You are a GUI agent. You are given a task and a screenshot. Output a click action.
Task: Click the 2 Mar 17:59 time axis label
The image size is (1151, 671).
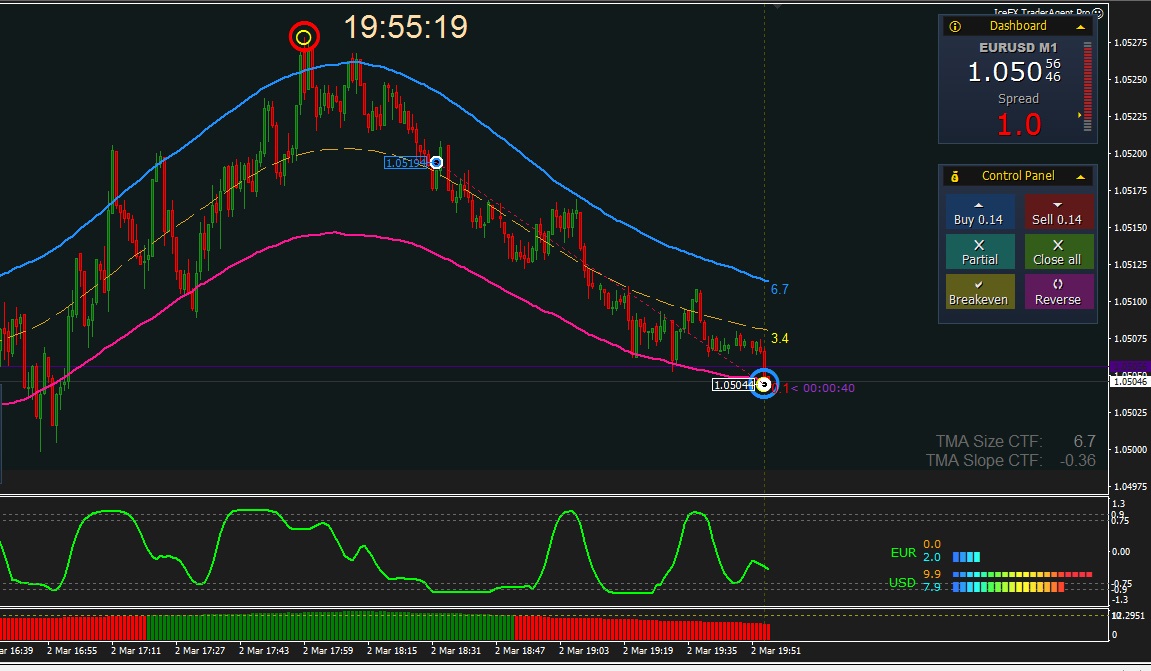pyautogui.click(x=327, y=650)
